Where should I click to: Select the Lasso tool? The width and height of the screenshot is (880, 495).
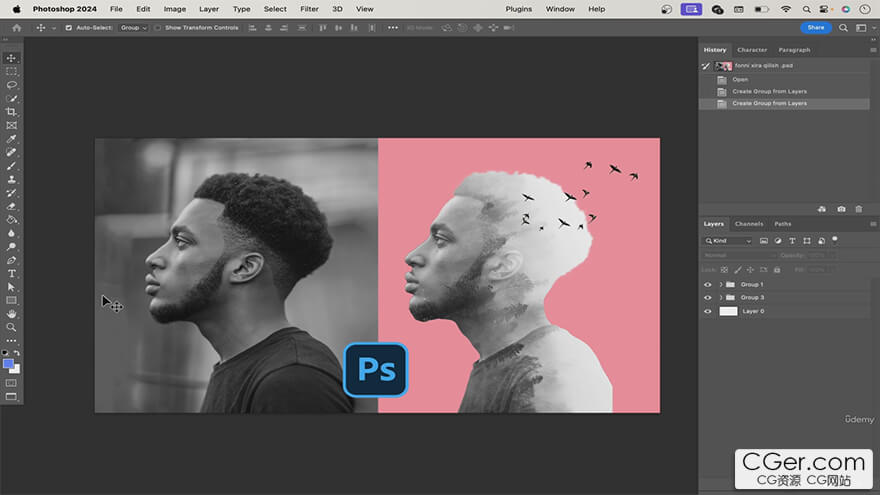point(12,85)
